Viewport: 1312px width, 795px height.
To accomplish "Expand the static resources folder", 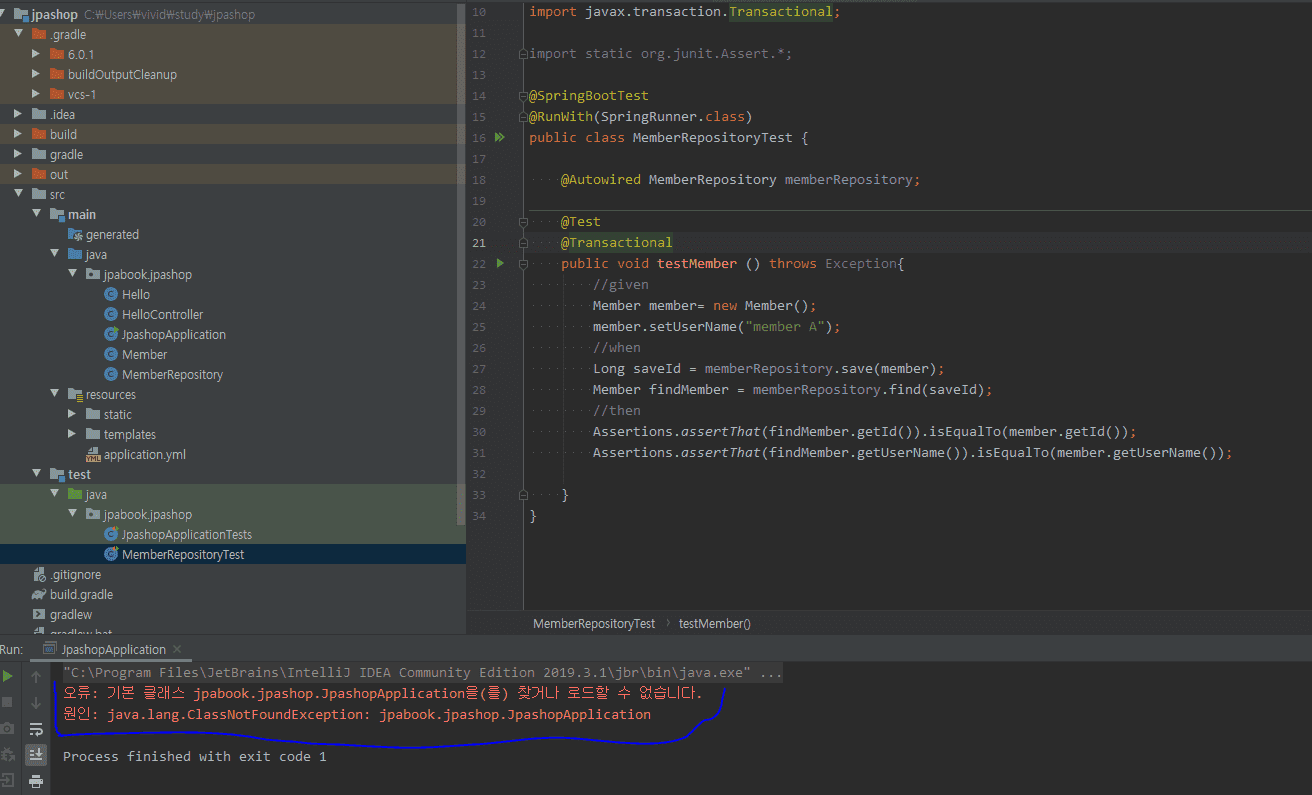I will 72,414.
